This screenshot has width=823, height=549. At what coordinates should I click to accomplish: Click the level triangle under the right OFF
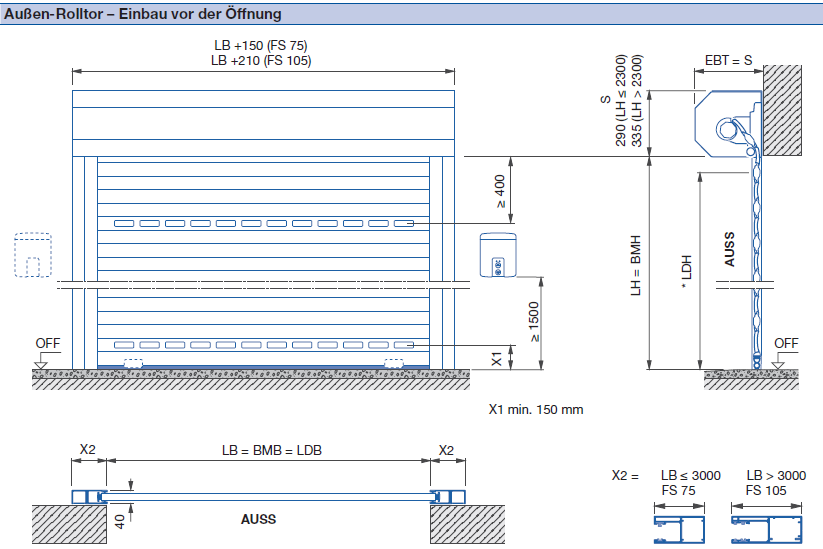(x=778, y=365)
